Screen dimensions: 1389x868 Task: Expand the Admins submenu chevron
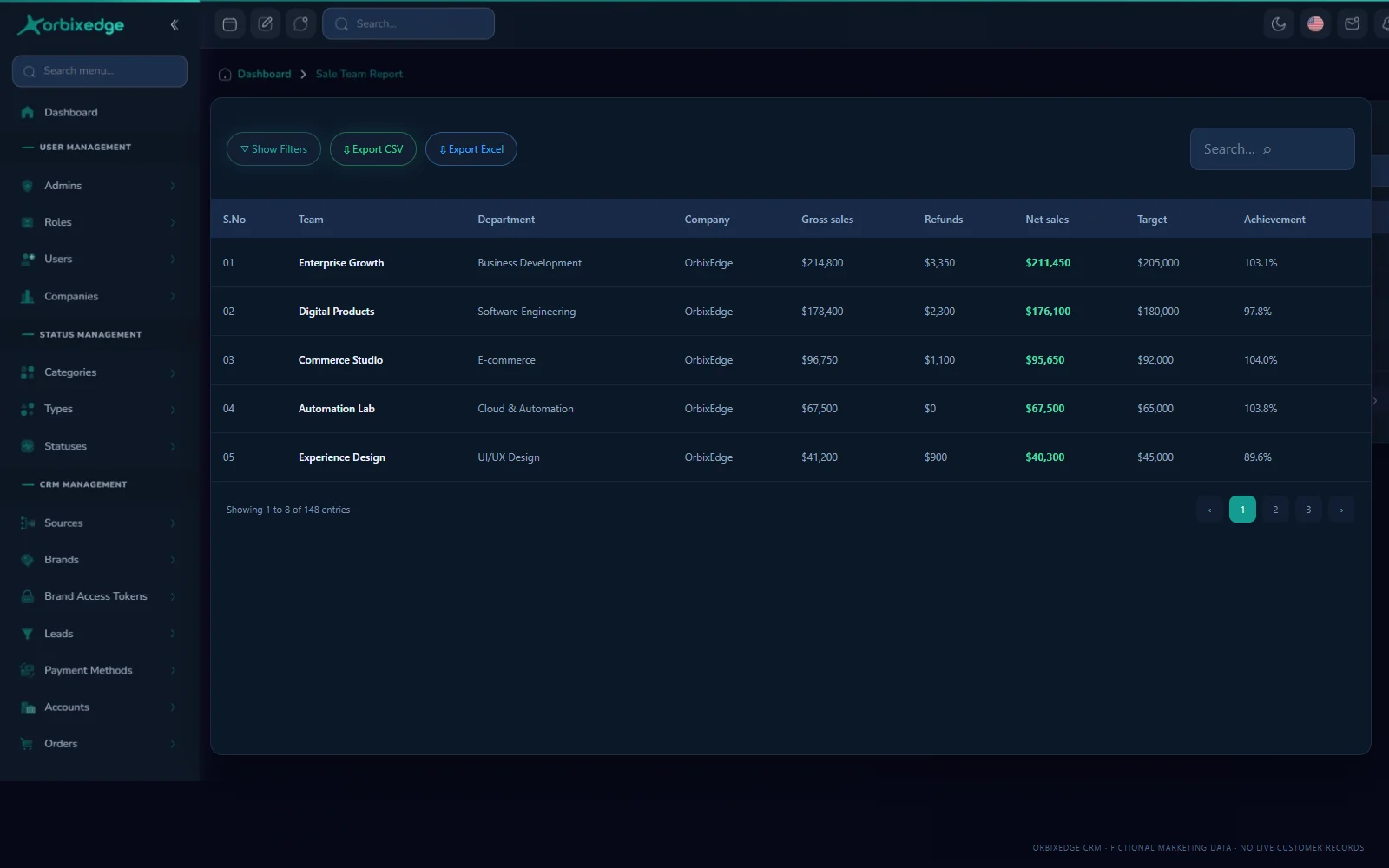[173, 186]
